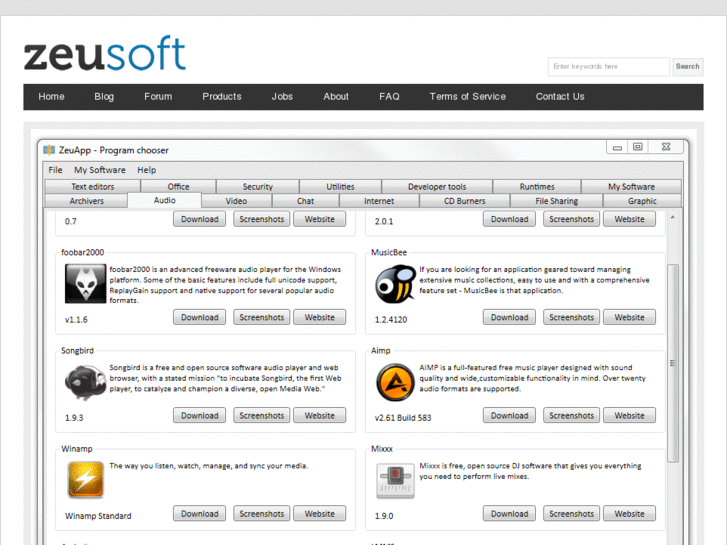Image resolution: width=727 pixels, height=545 pixels.
Task: Open the Aimp Website
Action: [x=629, y=416]
